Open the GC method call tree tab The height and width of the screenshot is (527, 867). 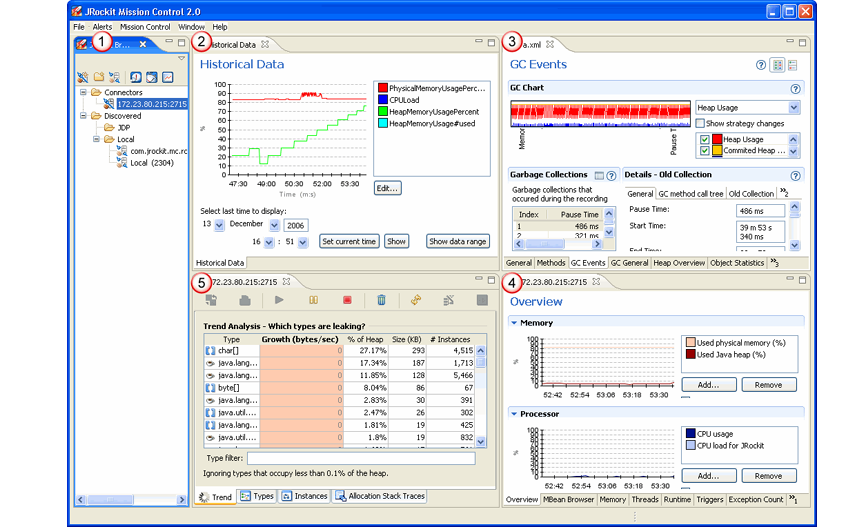point(691,194)
